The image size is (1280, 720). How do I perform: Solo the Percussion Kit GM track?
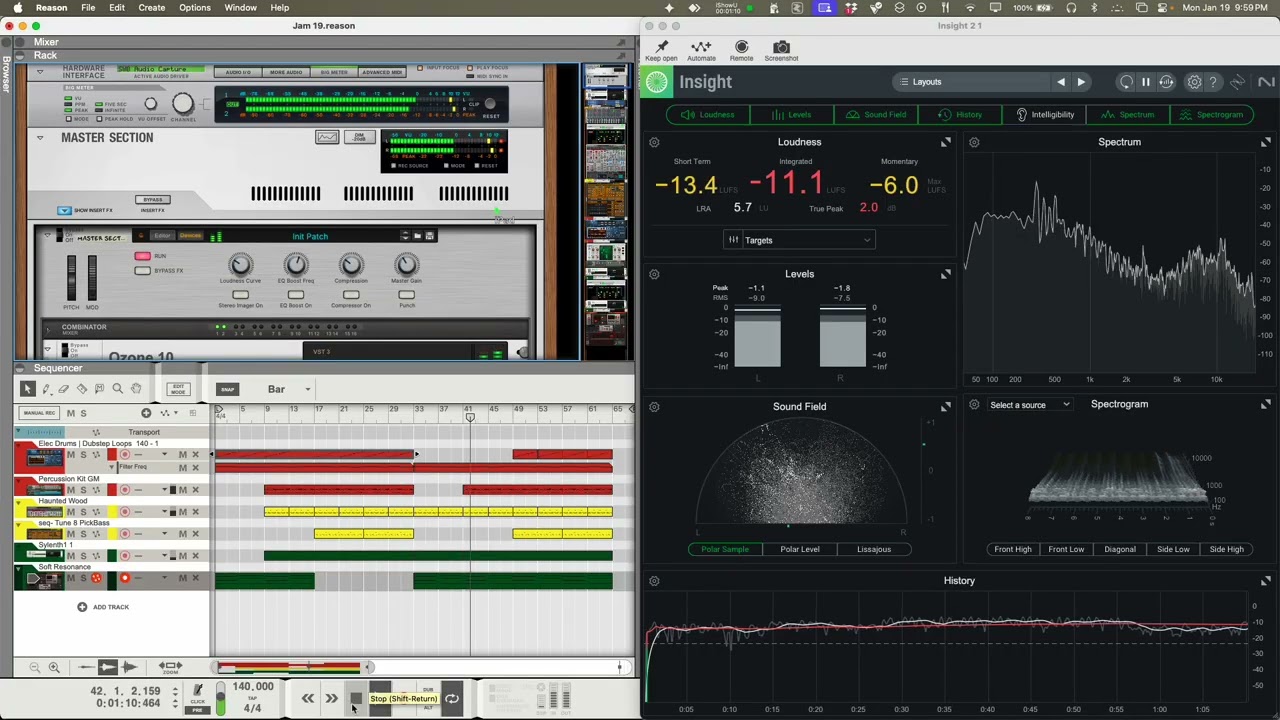click(x=83, y=490)
